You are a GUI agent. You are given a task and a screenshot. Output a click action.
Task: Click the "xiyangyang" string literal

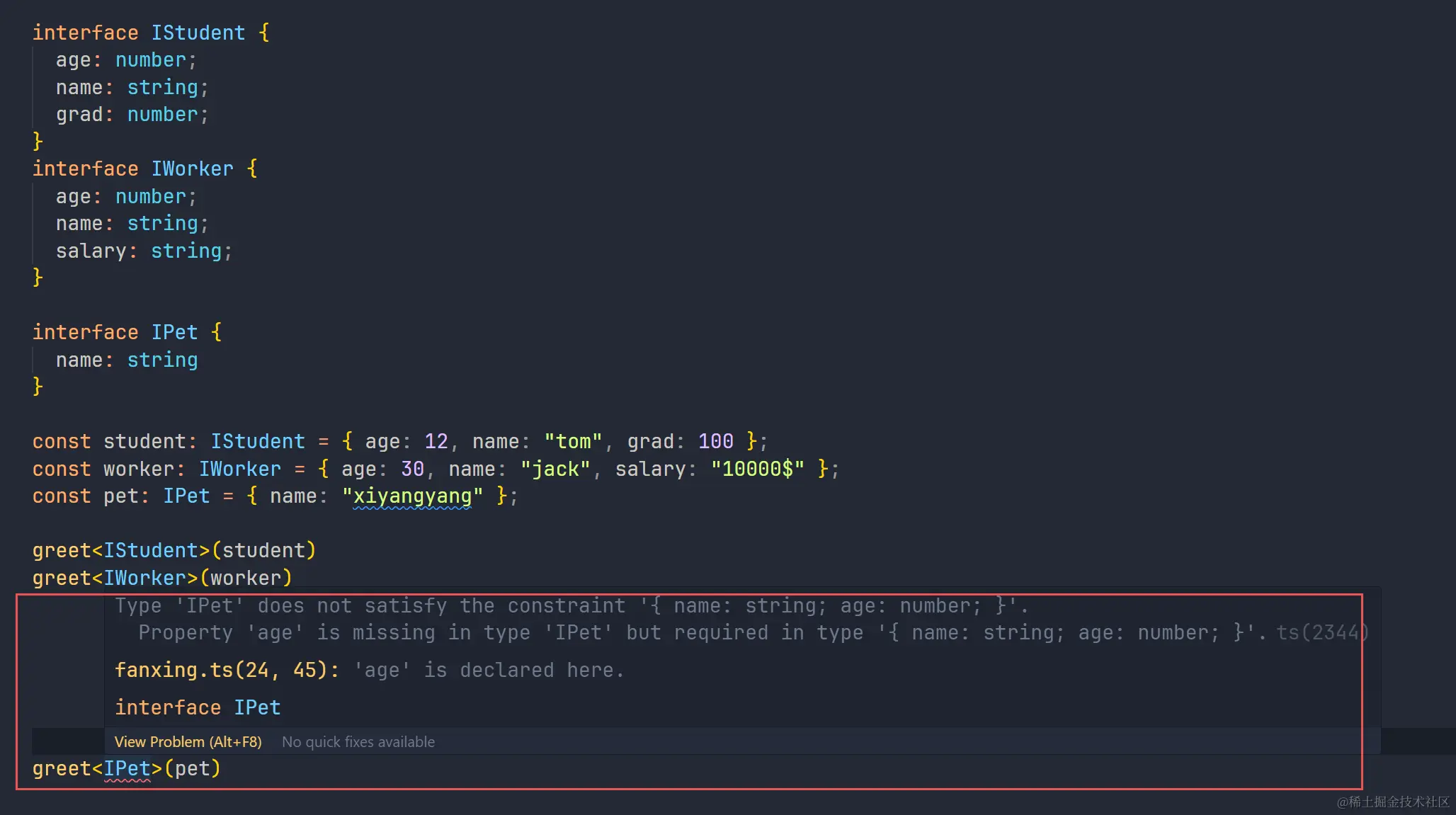click(412, 496)
